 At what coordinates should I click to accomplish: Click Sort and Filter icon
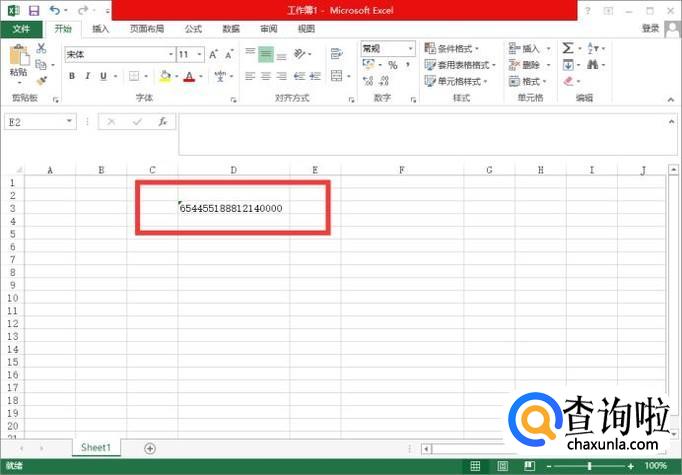coord(593,48)
